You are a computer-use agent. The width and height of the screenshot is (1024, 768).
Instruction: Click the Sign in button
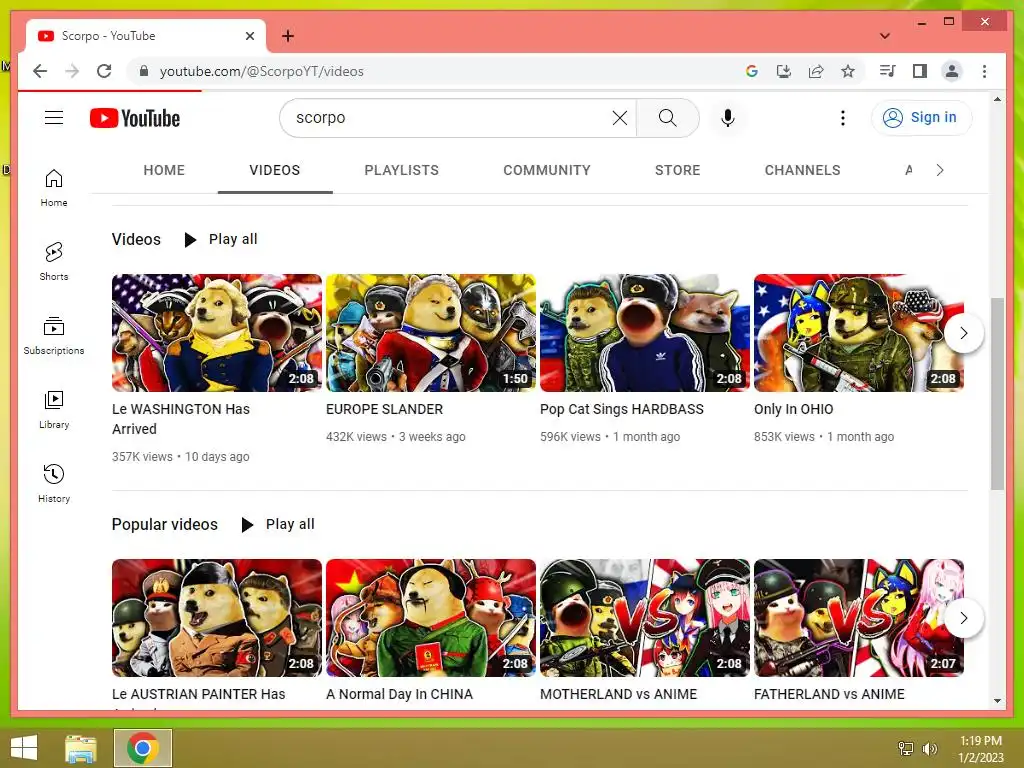tap(921, 118)
